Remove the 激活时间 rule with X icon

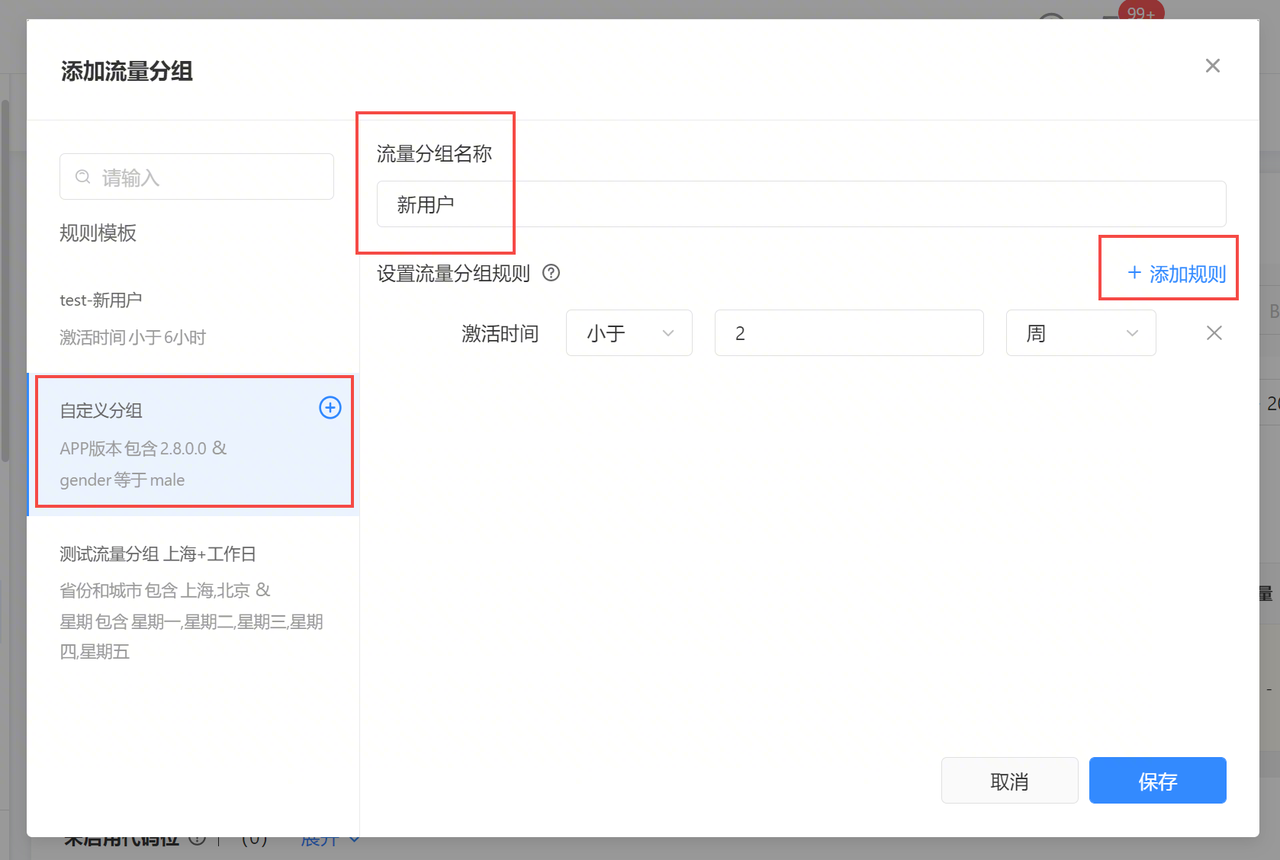pos(1214,333)
